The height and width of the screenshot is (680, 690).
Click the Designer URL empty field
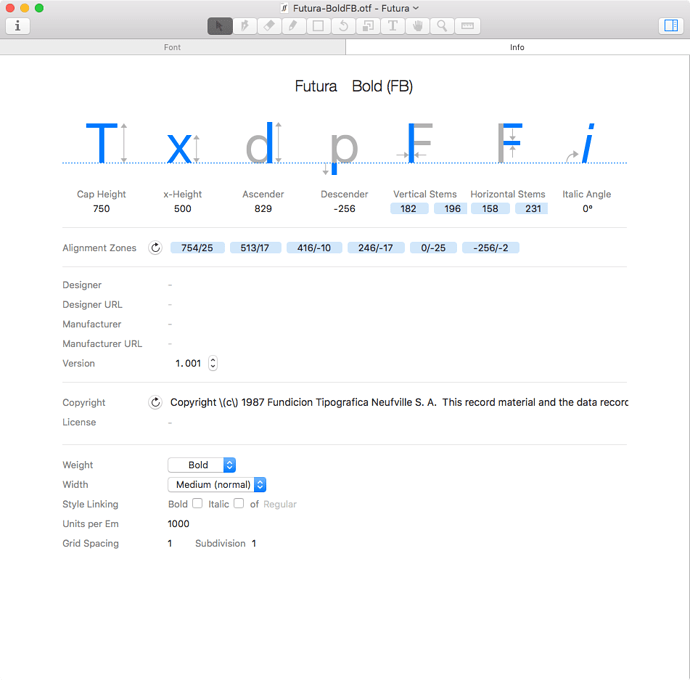point(170,305)
